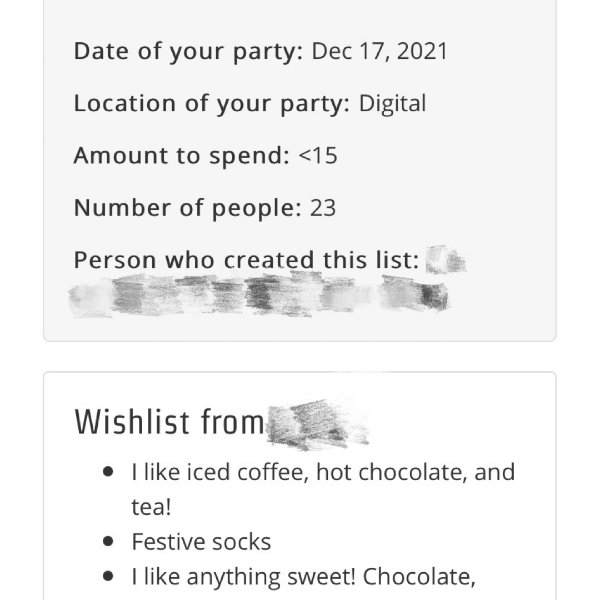This screenshot has width=600, height=600.
Task: Select the date value Dec 17, 2021
Action: coord(379,51)
